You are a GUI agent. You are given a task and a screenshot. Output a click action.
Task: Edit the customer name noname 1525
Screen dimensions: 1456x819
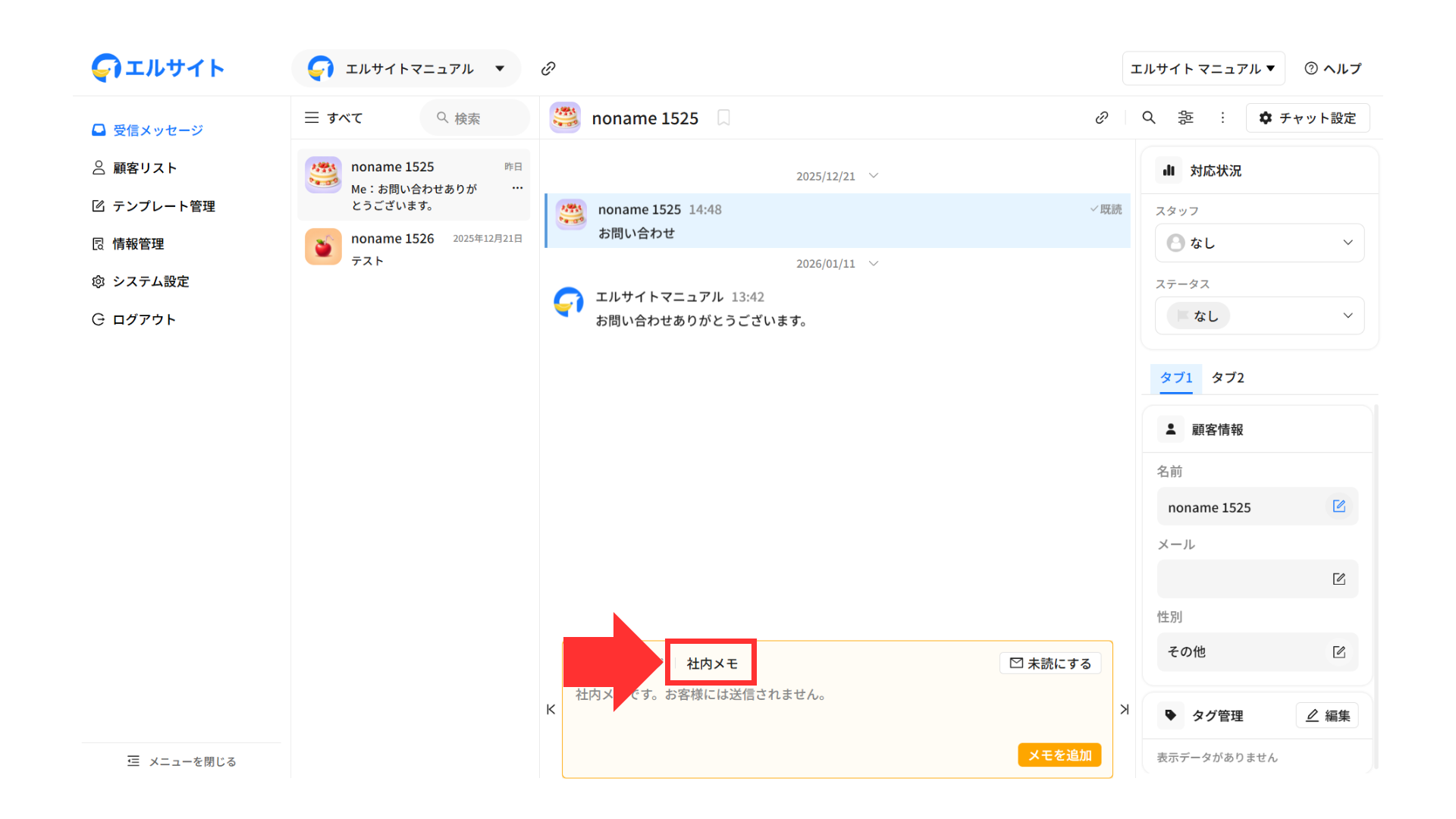[1338, 507]
